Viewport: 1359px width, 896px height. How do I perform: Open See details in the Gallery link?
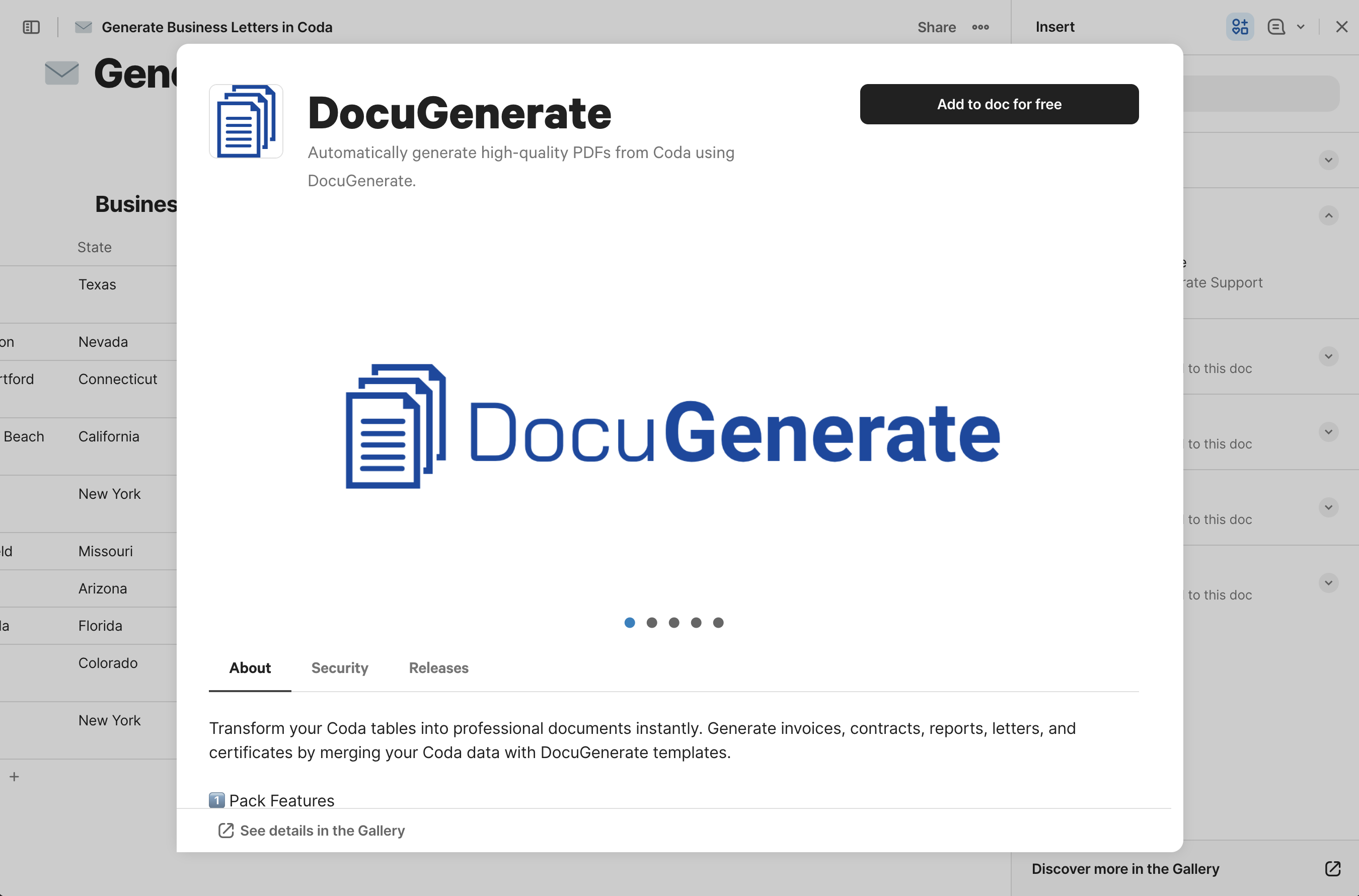point(322,830)
